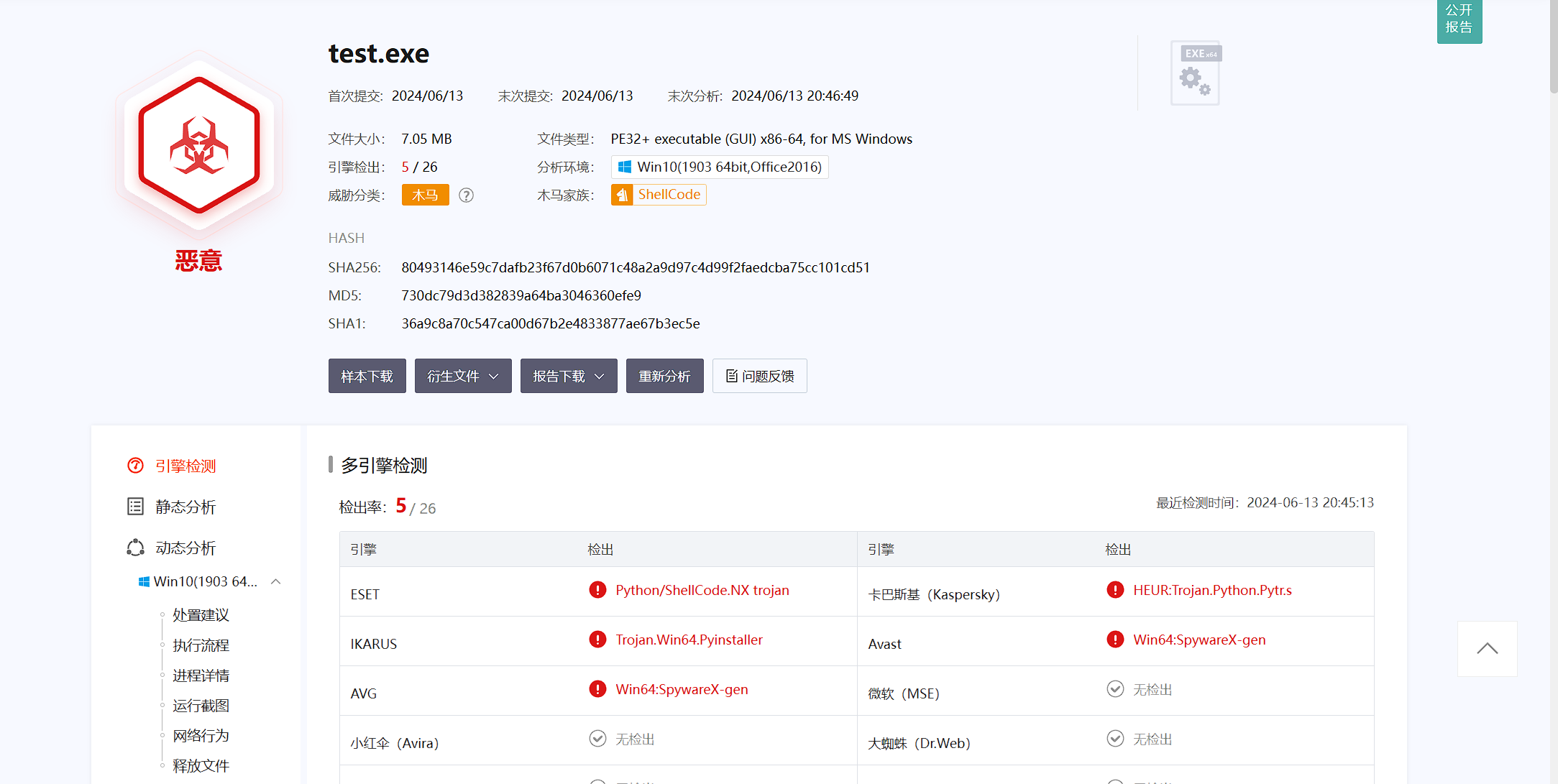
Task: Click the EXE x64 file type icon
Action: tap(1196, 73)
